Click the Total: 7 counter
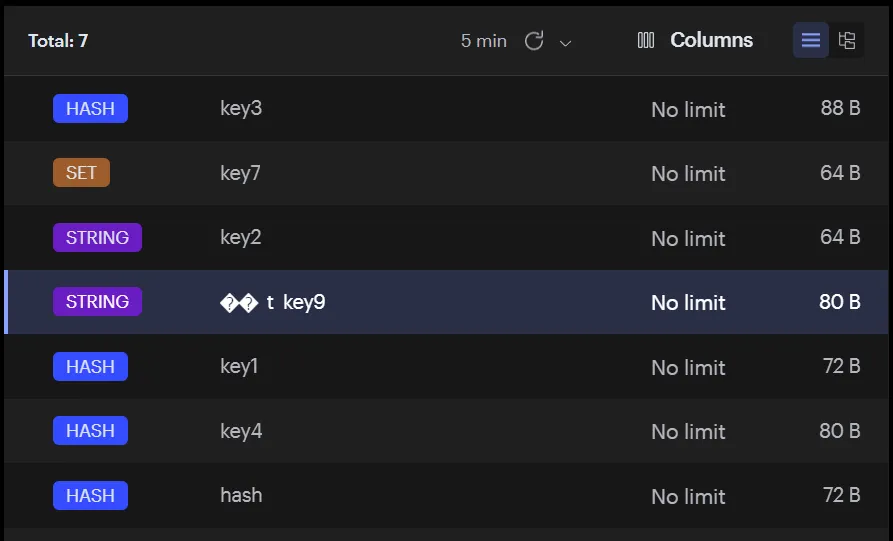 click(58, 41)
